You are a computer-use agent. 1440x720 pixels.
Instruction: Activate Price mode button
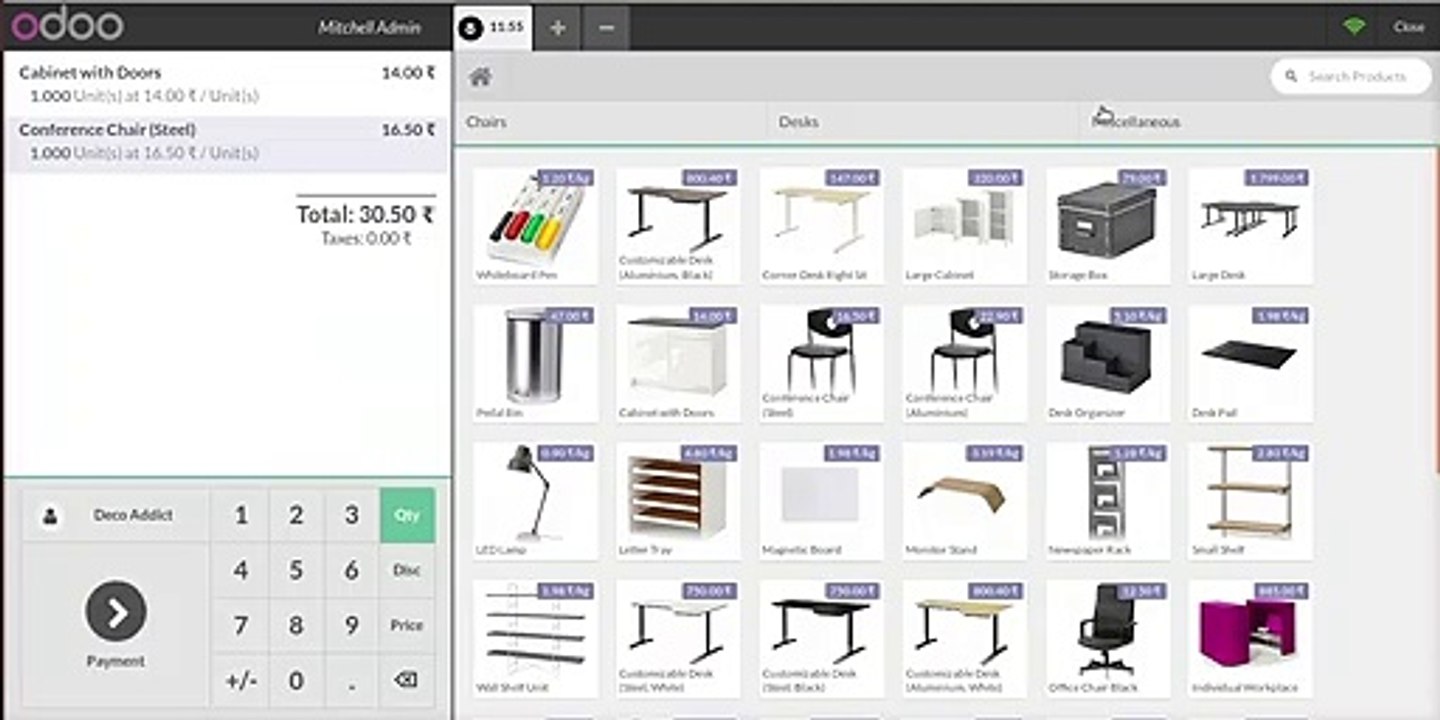pyautogui.click(x=407, y=625)
